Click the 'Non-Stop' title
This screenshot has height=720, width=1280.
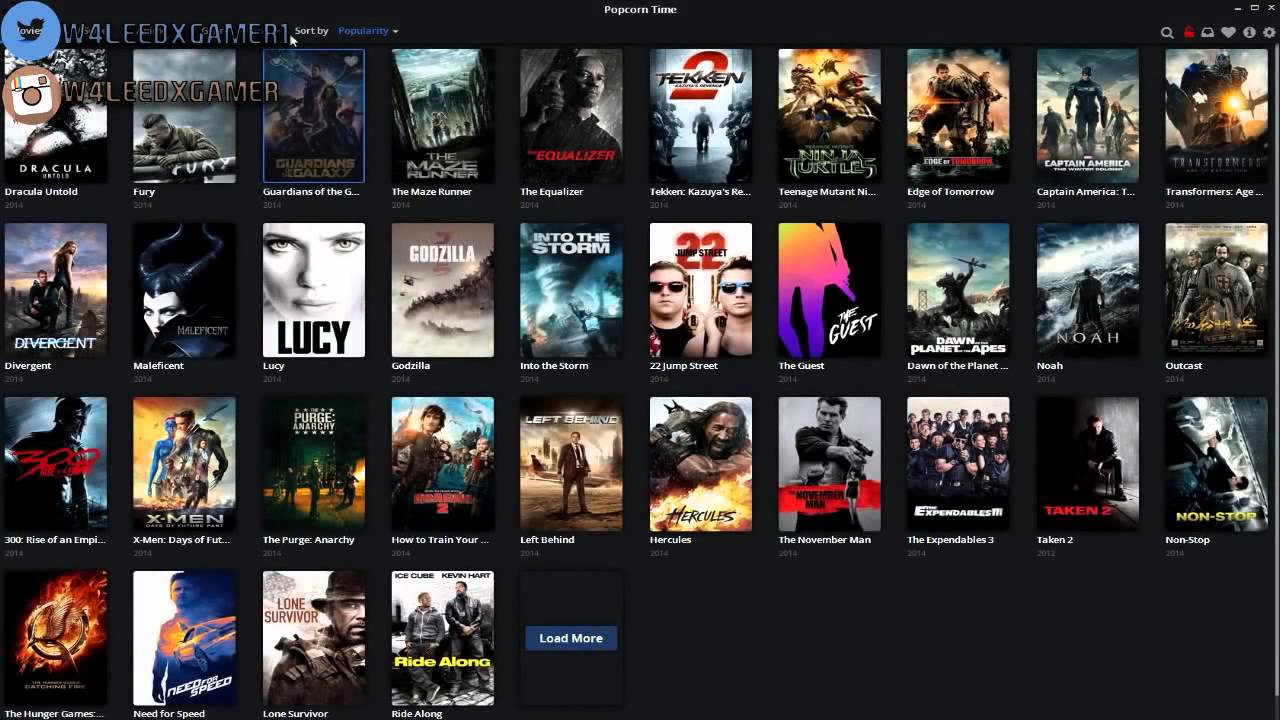tap(1188, 539)
